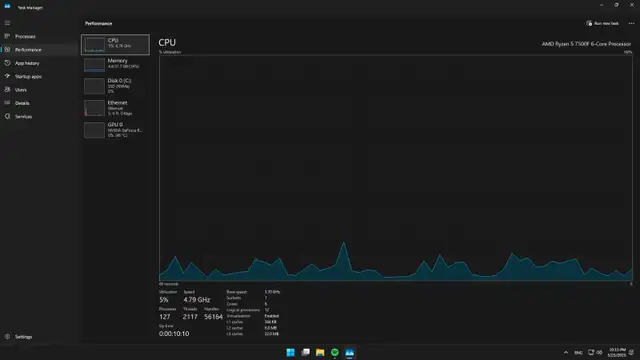Open the three-dot more options menu
Image resolution: width=640 pixels, height=360 pixels.
coord(631,23)
